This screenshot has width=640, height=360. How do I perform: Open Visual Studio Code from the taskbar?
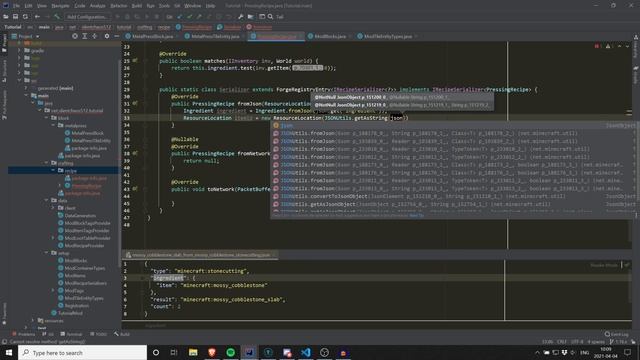[x=306, y=353]
